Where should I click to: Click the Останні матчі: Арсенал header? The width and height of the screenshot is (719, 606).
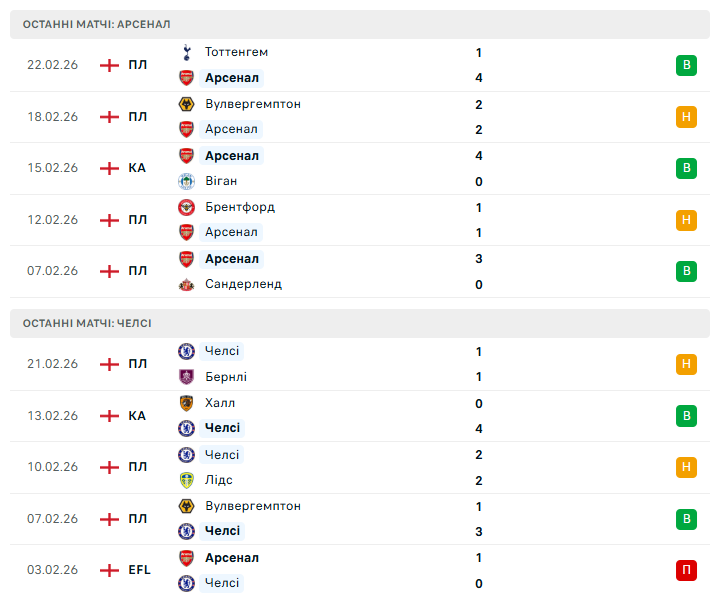click(x=96, y=23)
